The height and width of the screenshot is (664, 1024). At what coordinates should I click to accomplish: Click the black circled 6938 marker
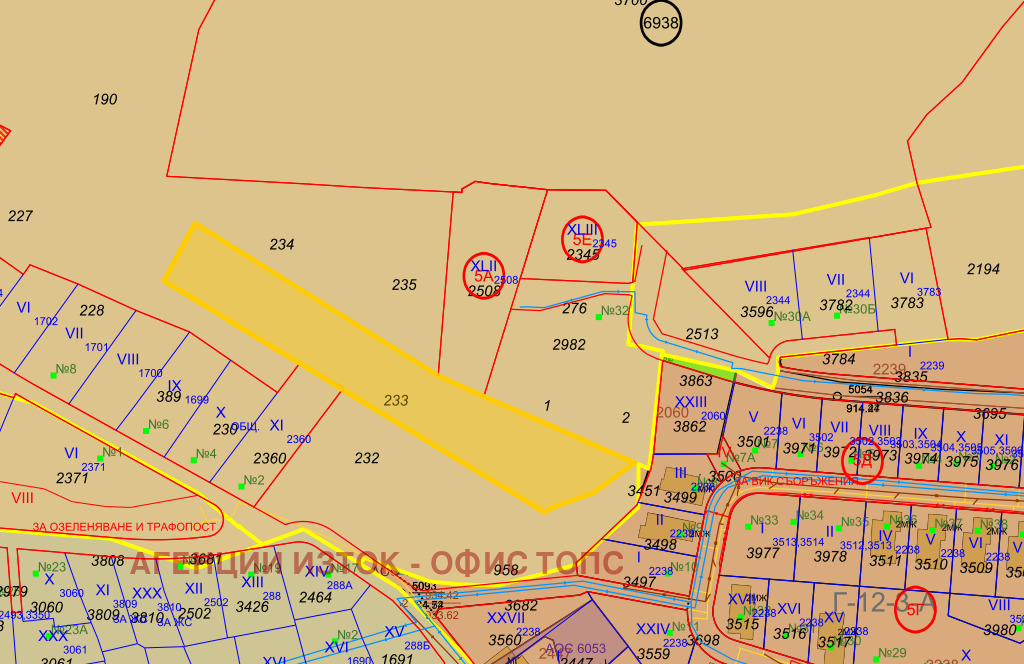pyautogui.click(x=660, y=24)
